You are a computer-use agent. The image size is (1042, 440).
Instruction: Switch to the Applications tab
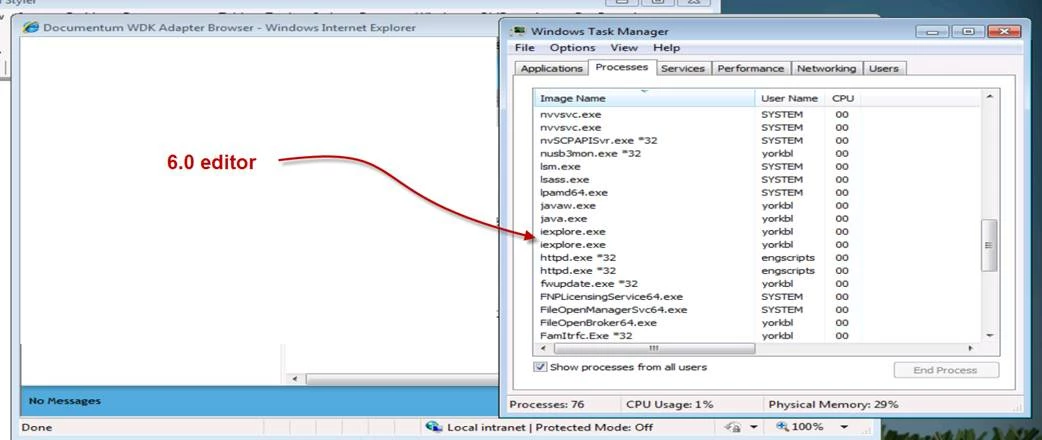[552, 68]
